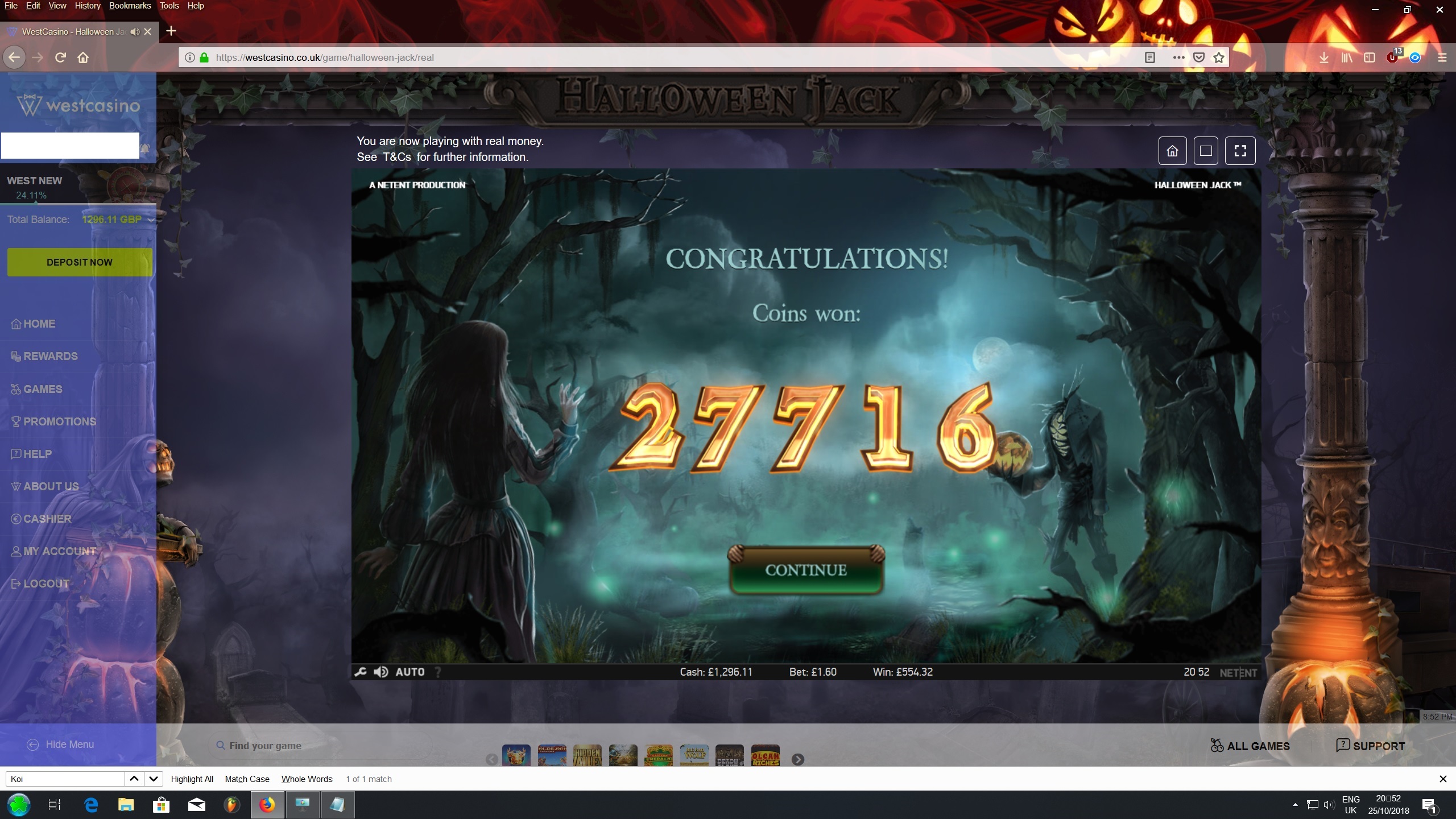Viewport: 1456px width, 819px height.
Task: Open the Eastern Emeralds game thumbnail
Action: tap(659, 755)
